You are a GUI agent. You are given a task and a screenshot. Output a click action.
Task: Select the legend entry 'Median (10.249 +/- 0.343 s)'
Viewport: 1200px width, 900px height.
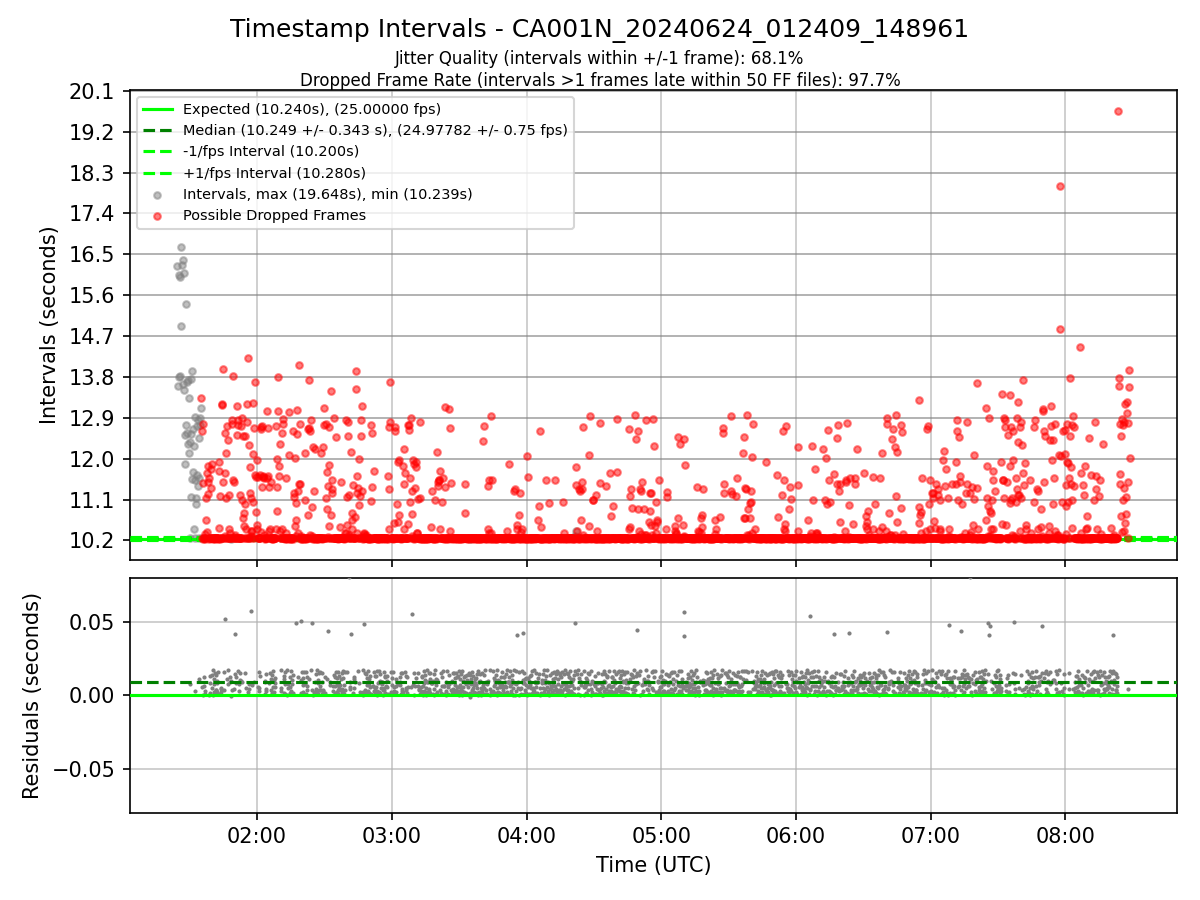pos(375,130)
